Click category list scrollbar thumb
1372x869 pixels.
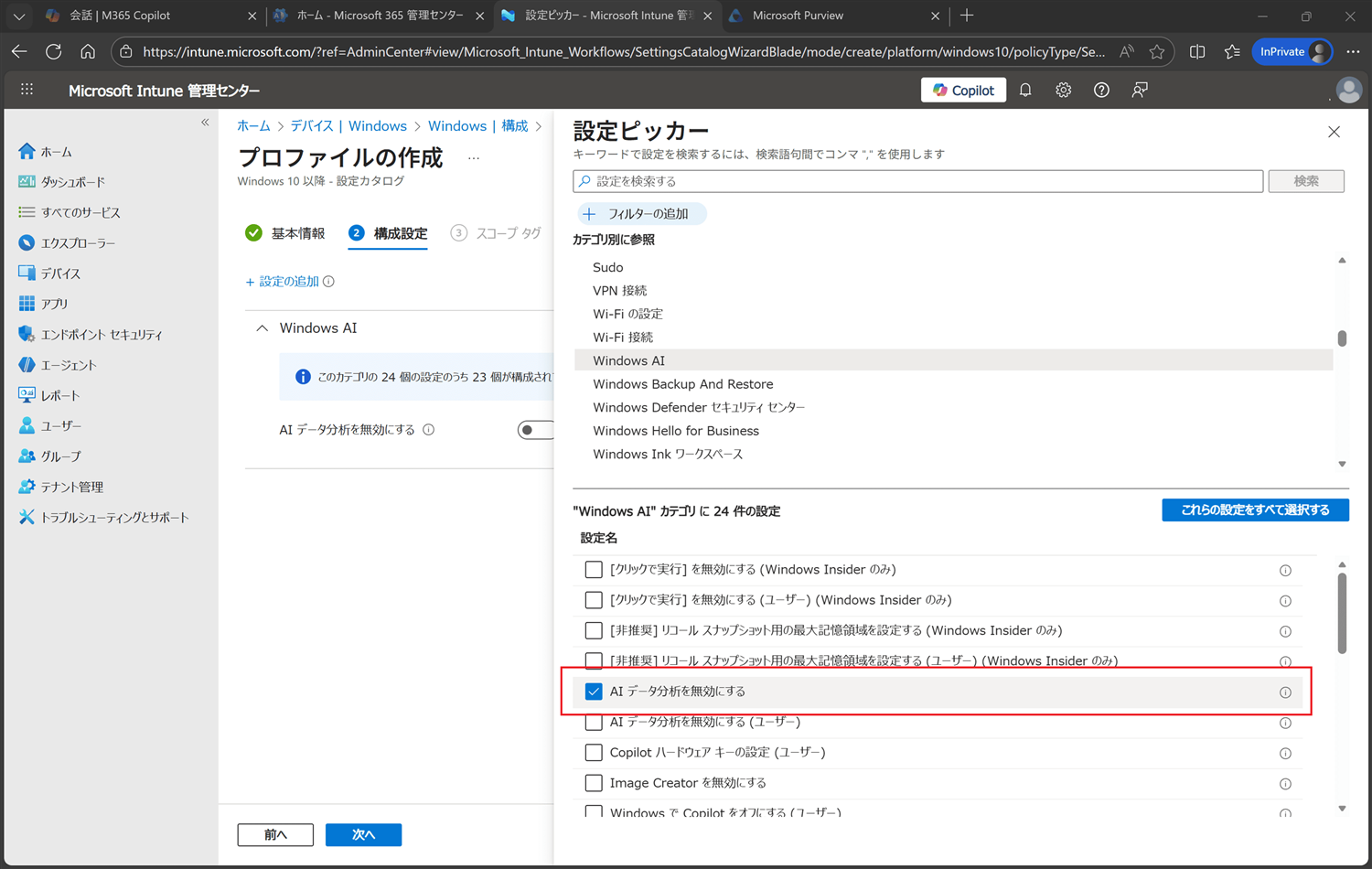[1342, 338]
